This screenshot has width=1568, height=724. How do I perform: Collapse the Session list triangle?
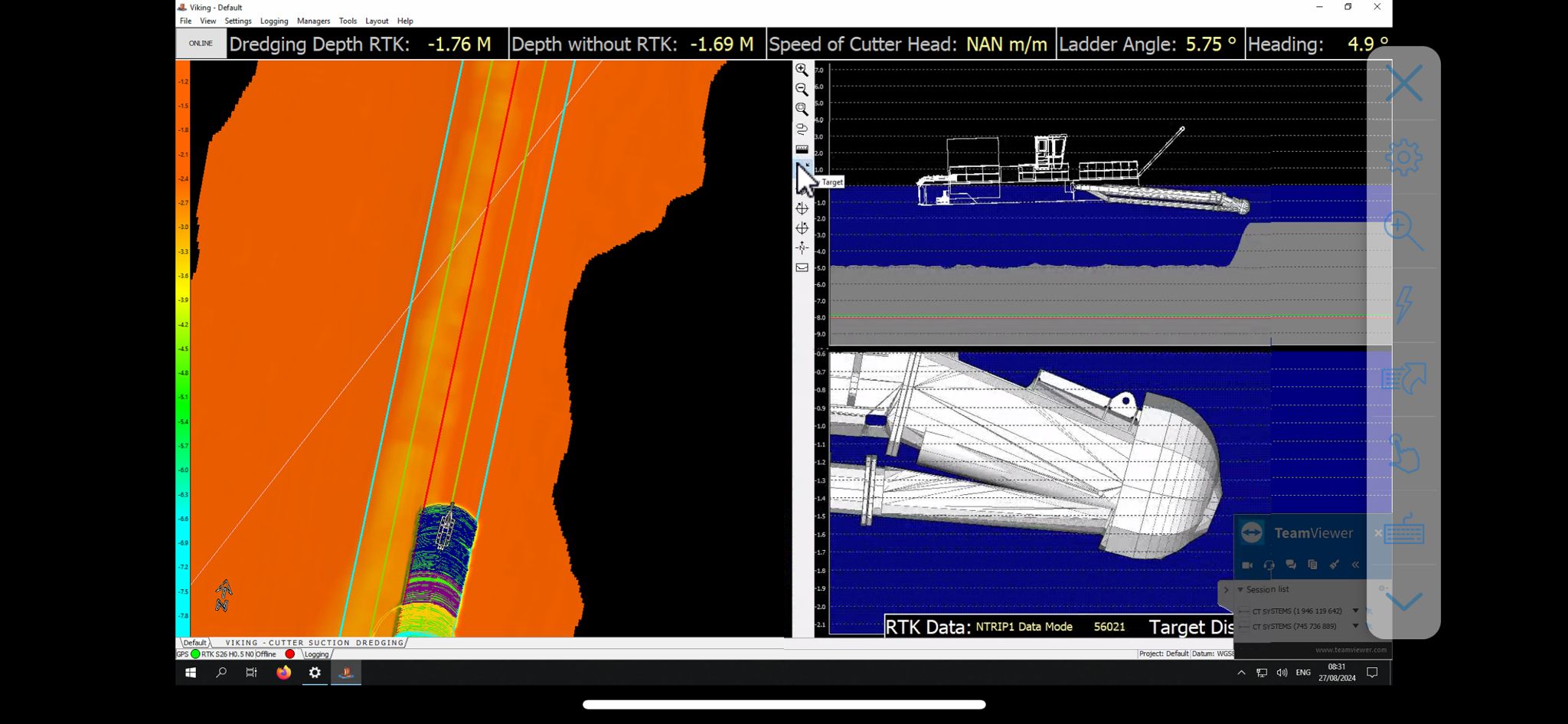(x=1240, y=589)
